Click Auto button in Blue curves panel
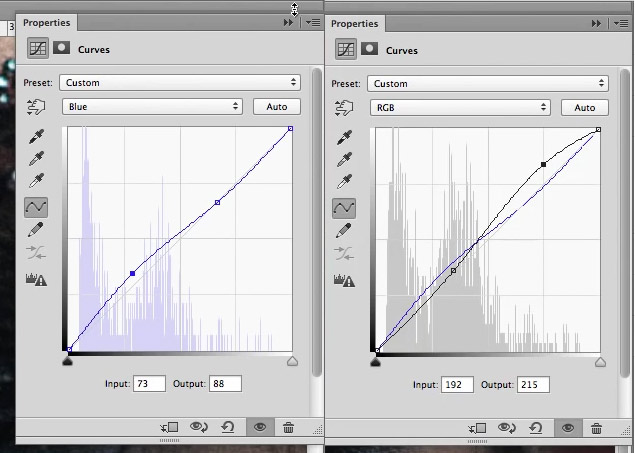 click(x=277, y=107)
